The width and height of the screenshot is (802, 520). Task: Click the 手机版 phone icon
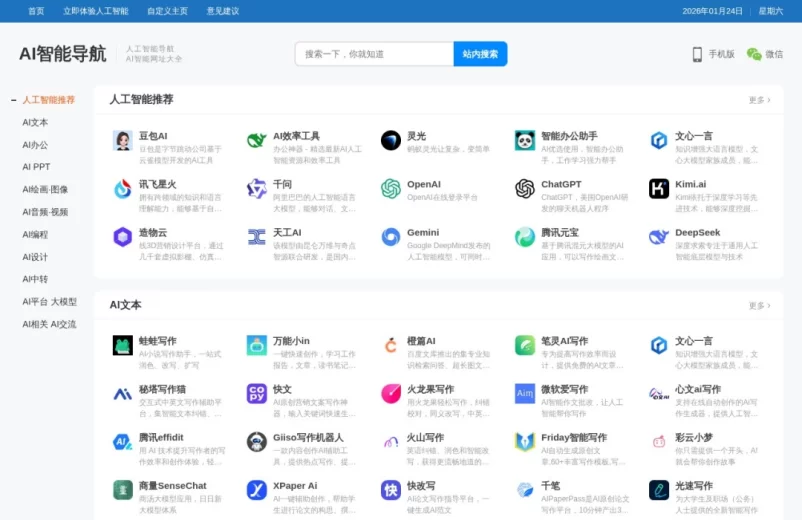click(697, 54)
